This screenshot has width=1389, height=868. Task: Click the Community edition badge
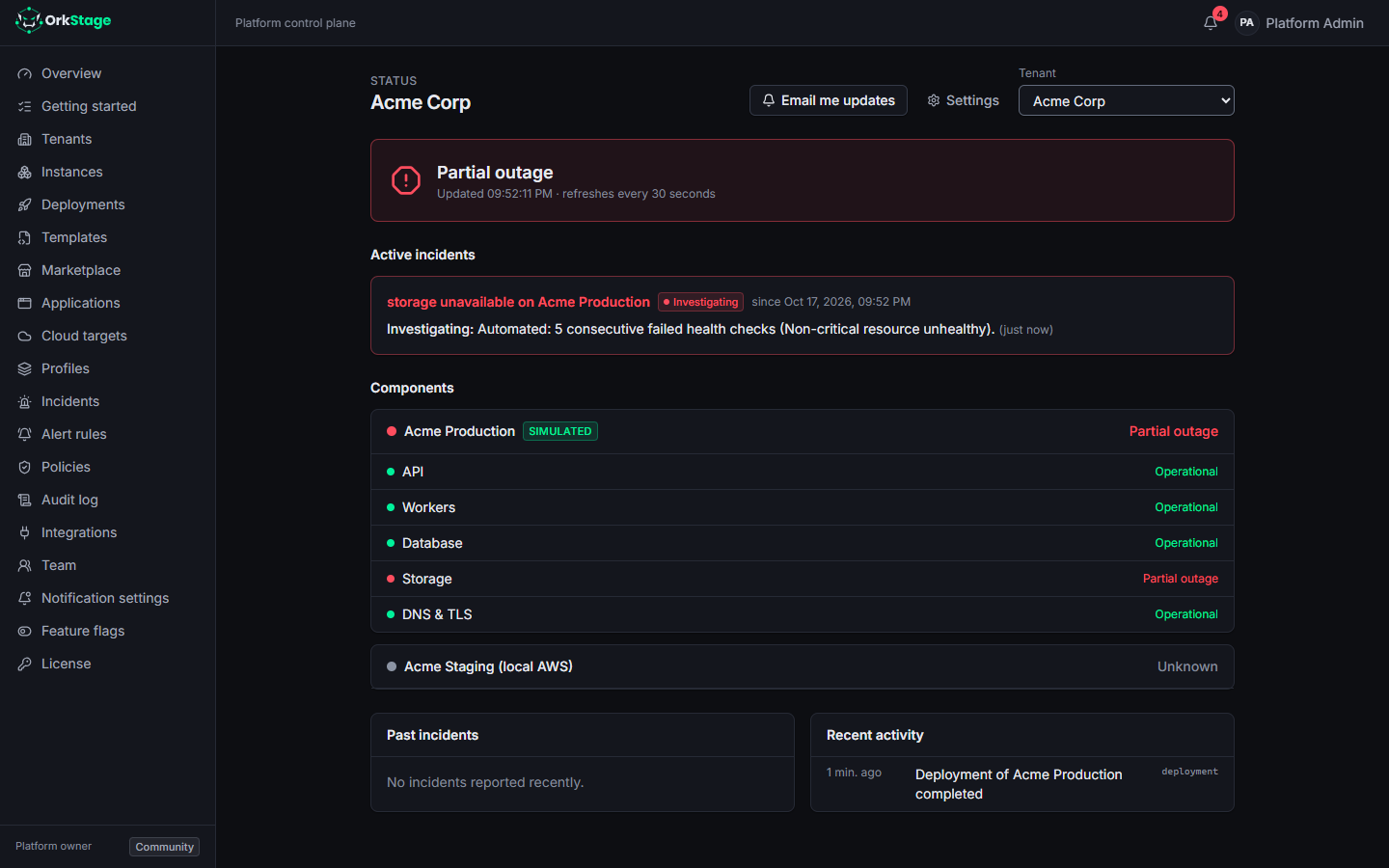click(x=164, y=847)
